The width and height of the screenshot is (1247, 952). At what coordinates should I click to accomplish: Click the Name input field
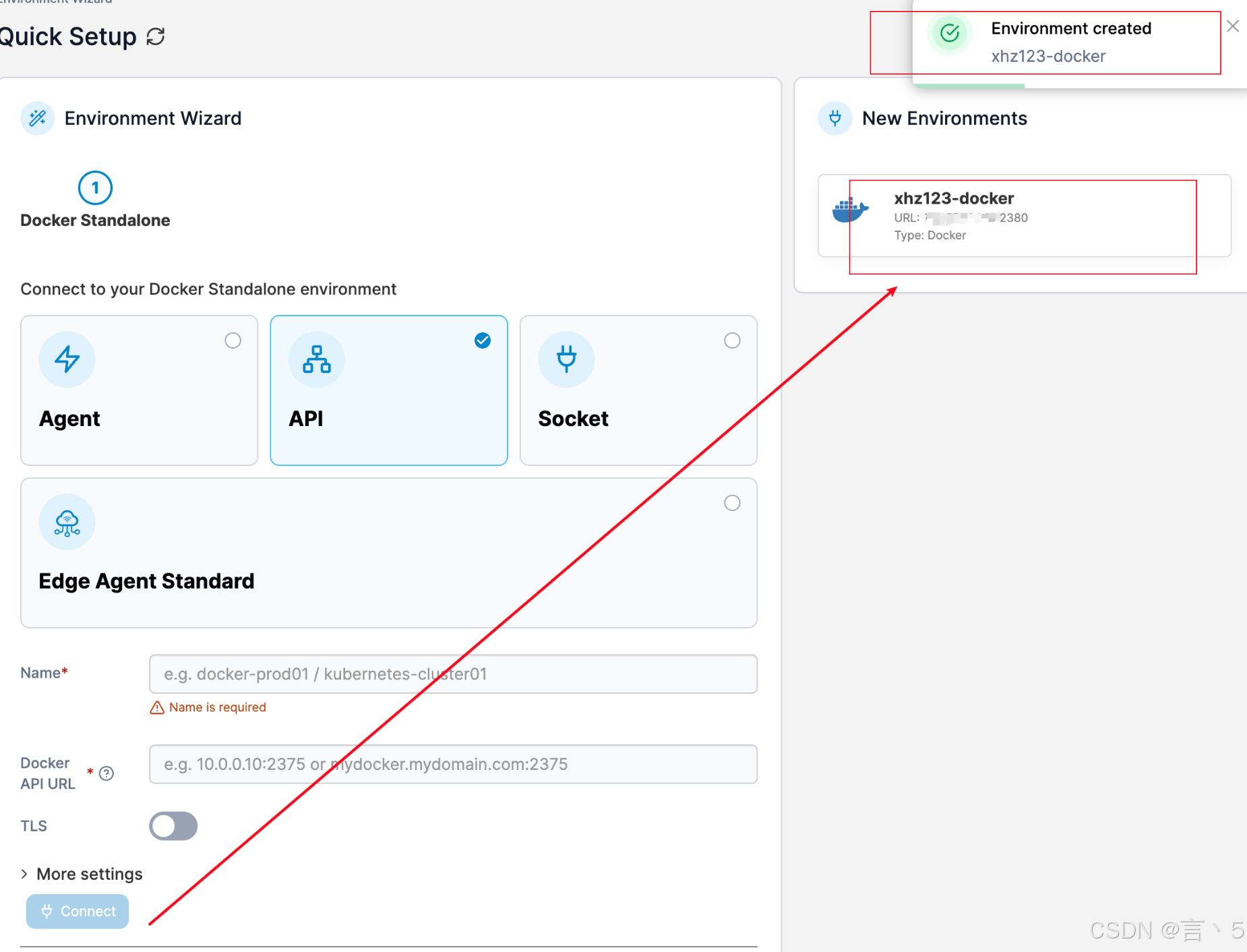tap(453, 674)
